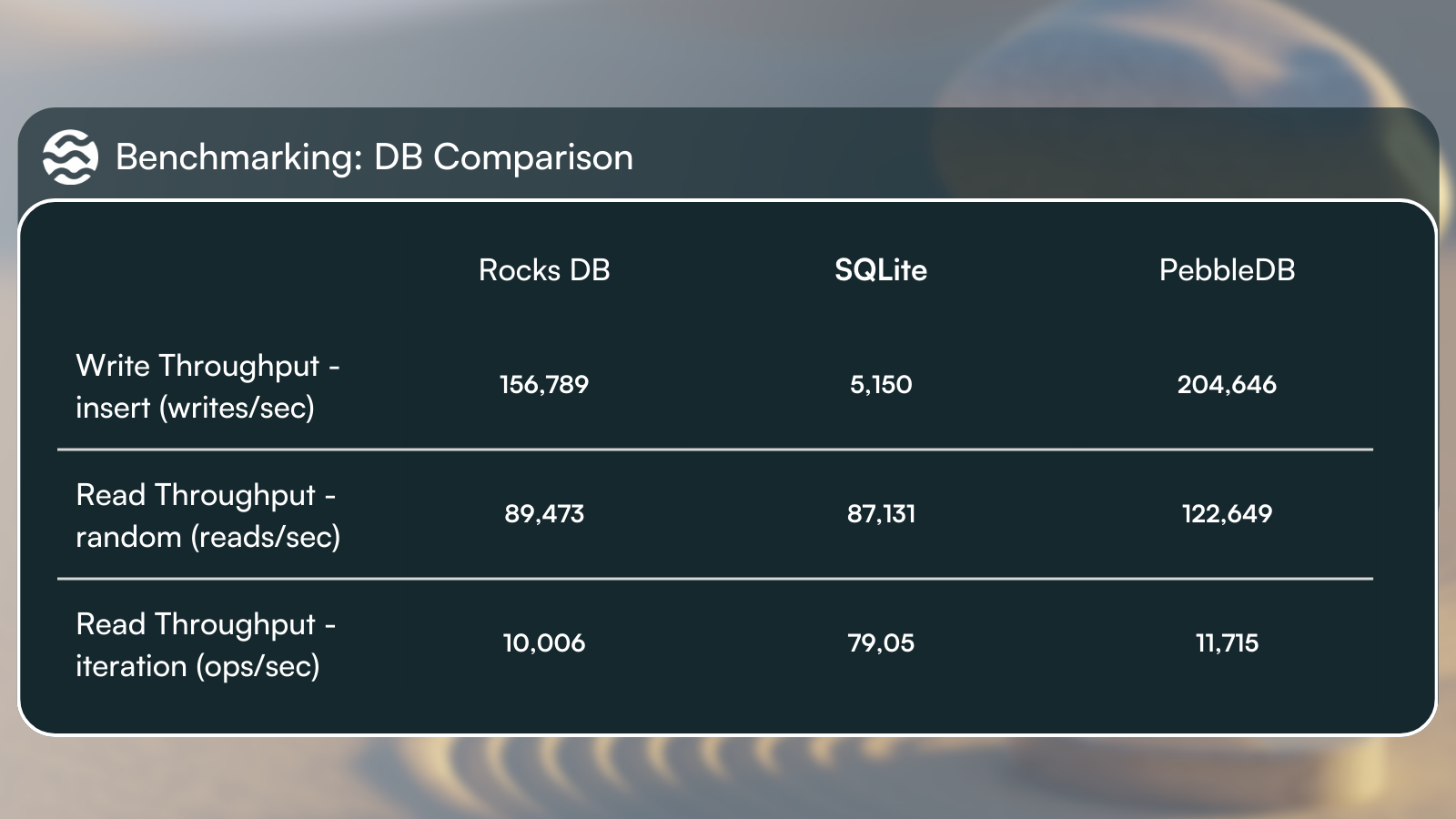Image resolution: width=1456 pixels, height=819 pixels.
Task: Select the Rocks DB write value 156,789
Action: click(544, 385)
